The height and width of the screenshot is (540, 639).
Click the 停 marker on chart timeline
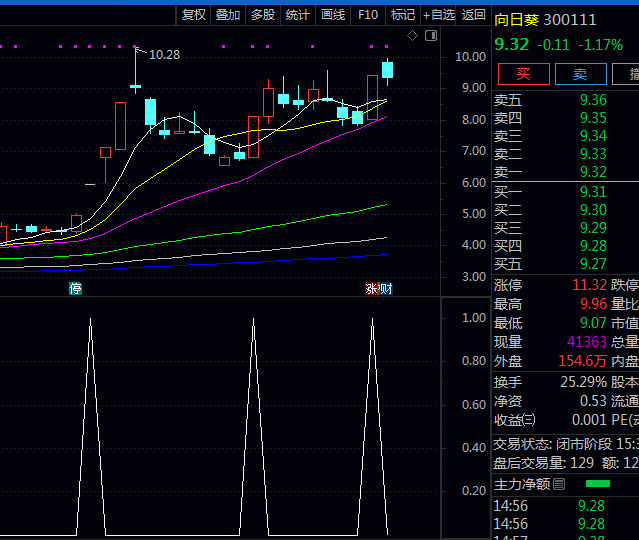[75, 289]
